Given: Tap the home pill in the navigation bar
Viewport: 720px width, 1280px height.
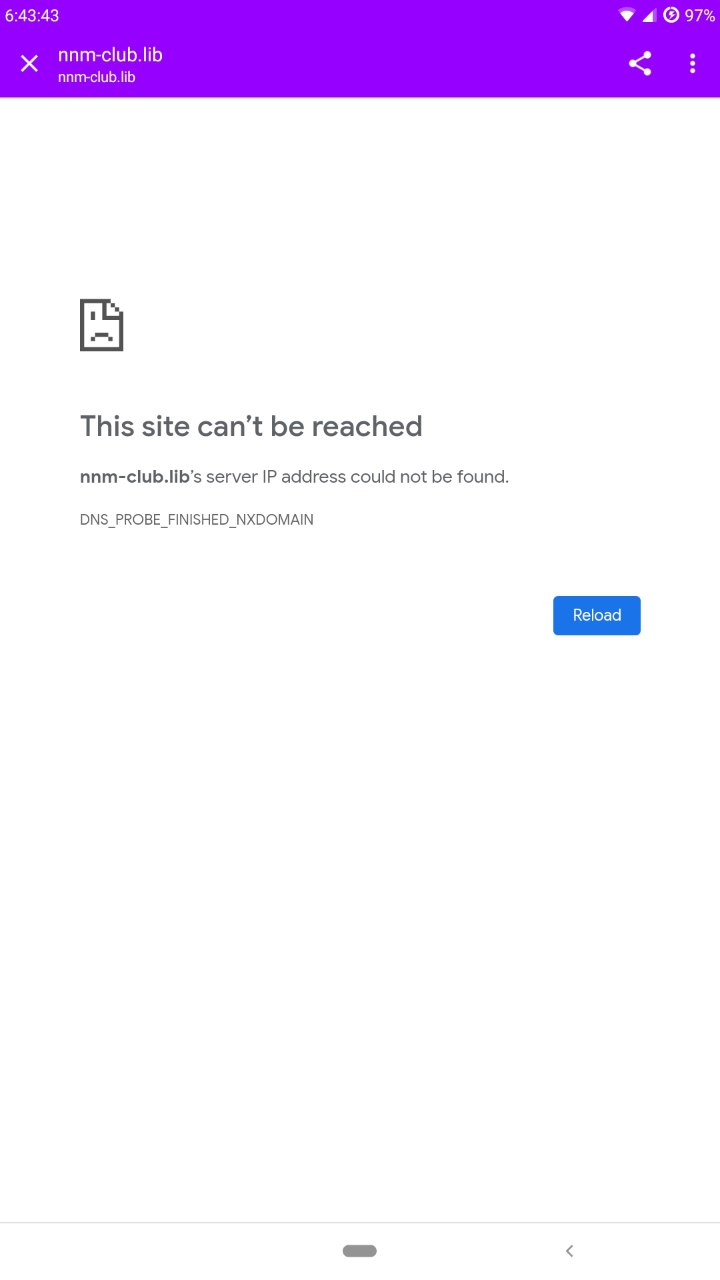Looking at the screenshot, I should point(360,1250).
